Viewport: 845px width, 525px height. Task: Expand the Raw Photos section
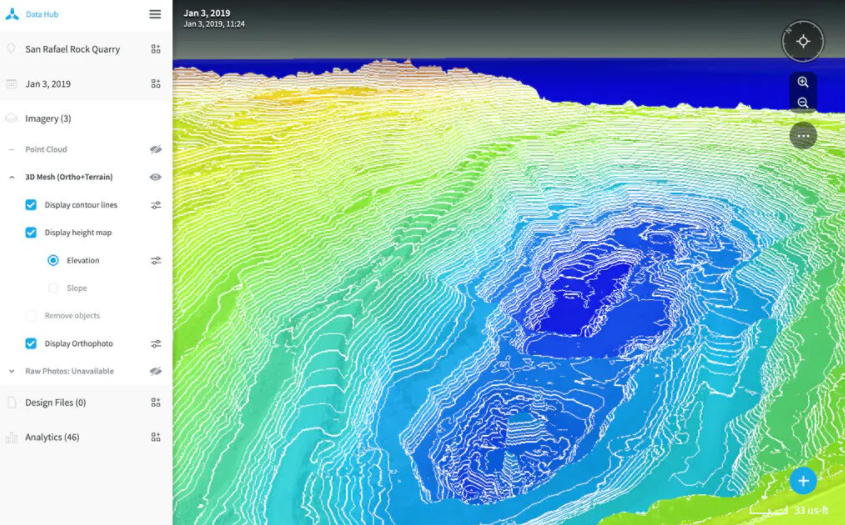point(12,371)
